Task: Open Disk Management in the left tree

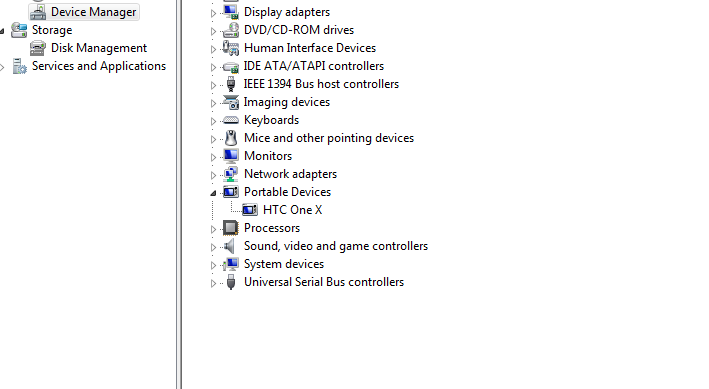Action: pos(99,48)
